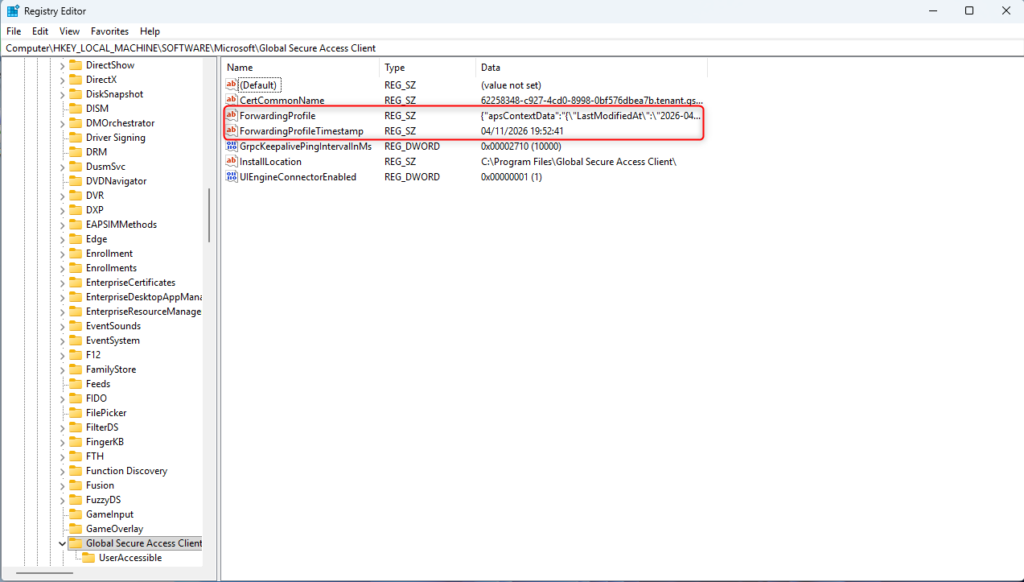
Task: Select the FuzzyDS key label
Action: tap(103, 500)
